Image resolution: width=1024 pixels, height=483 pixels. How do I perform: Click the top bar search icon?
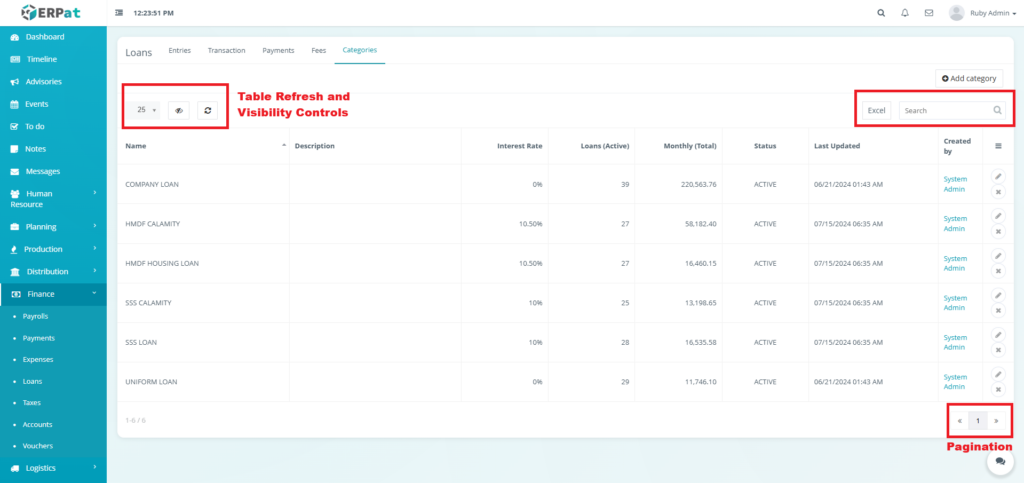pyautogui.click(x=881, y=13)
